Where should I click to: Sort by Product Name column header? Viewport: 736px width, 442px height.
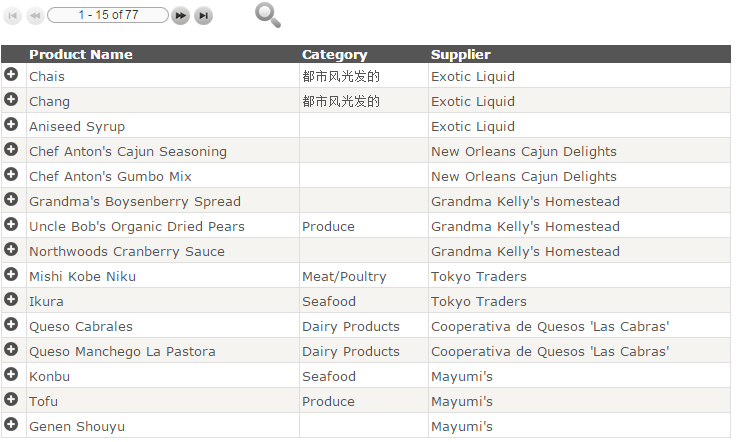[x=81, y=55]
